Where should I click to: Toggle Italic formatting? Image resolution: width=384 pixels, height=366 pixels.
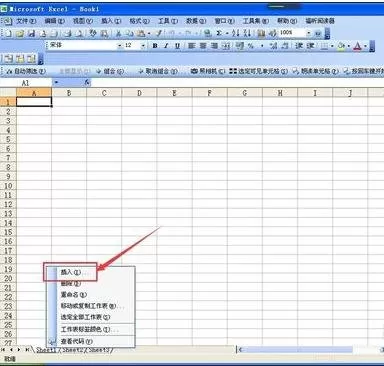tap(166, 46)
